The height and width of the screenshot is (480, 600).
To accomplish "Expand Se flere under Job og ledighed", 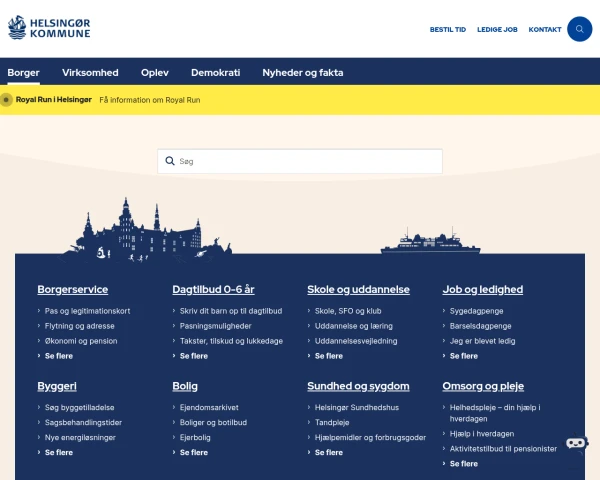I will (464, 356).
